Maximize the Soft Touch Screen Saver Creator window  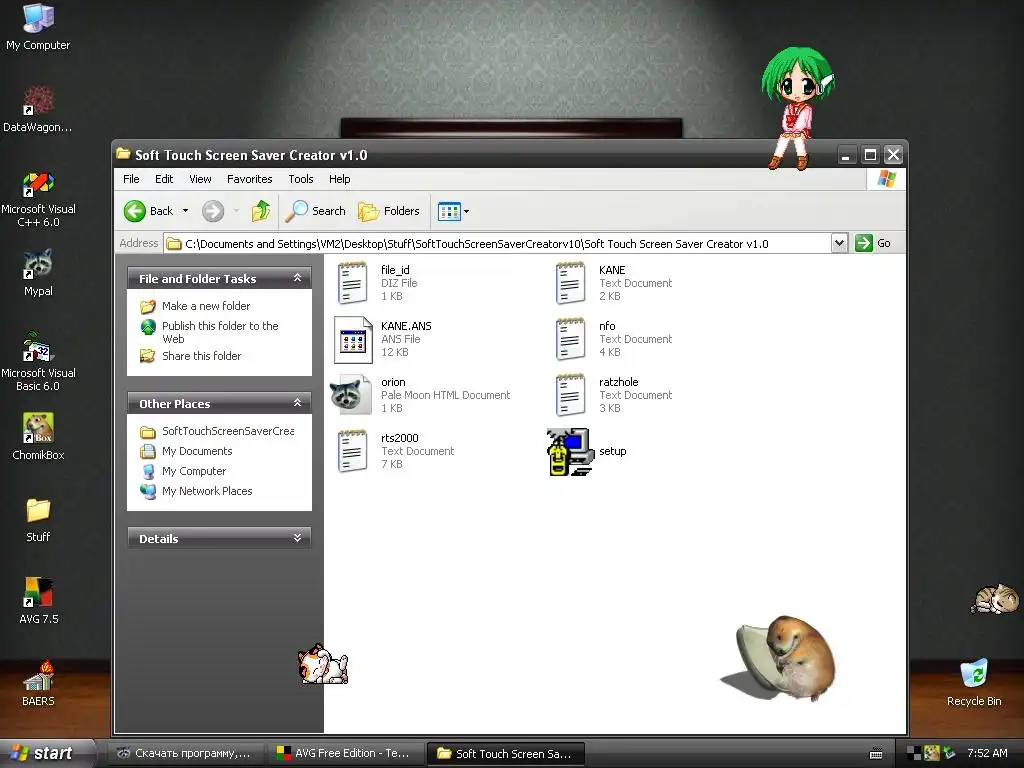click(x=870, y=155)
